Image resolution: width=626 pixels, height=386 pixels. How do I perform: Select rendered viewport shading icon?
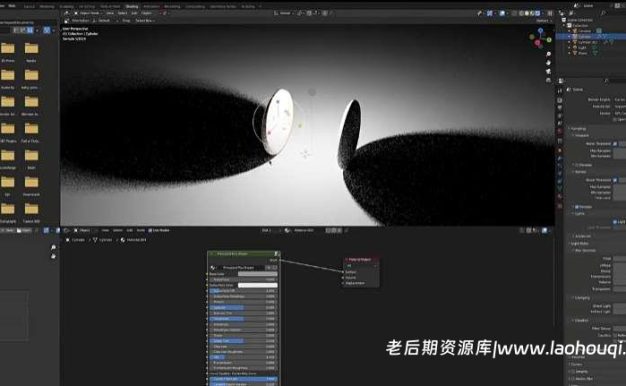(x=537, y=13)
